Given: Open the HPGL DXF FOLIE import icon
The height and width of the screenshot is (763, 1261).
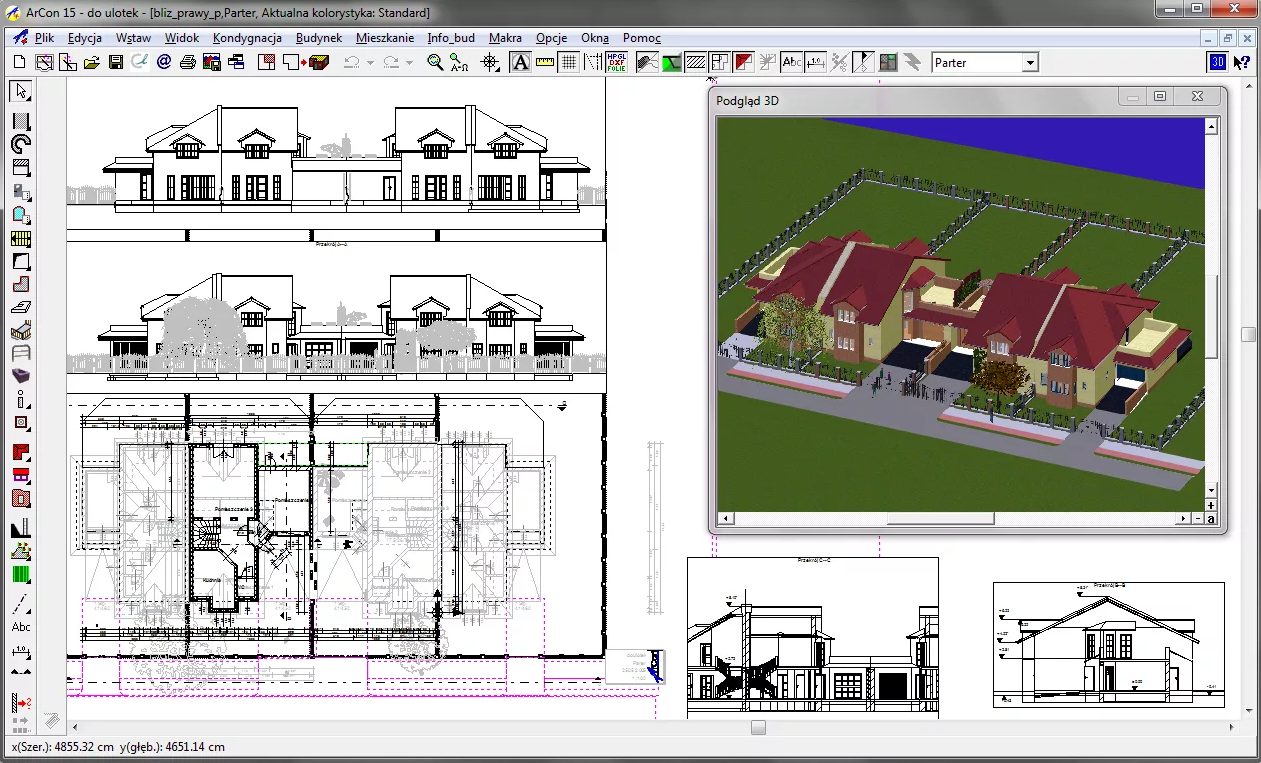Looking at the screenshot, I should tap(617, 62).
